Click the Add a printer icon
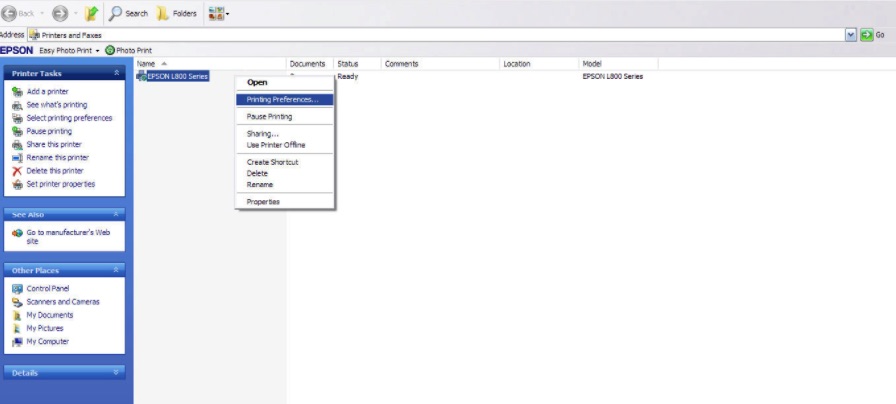 [17, 91]
